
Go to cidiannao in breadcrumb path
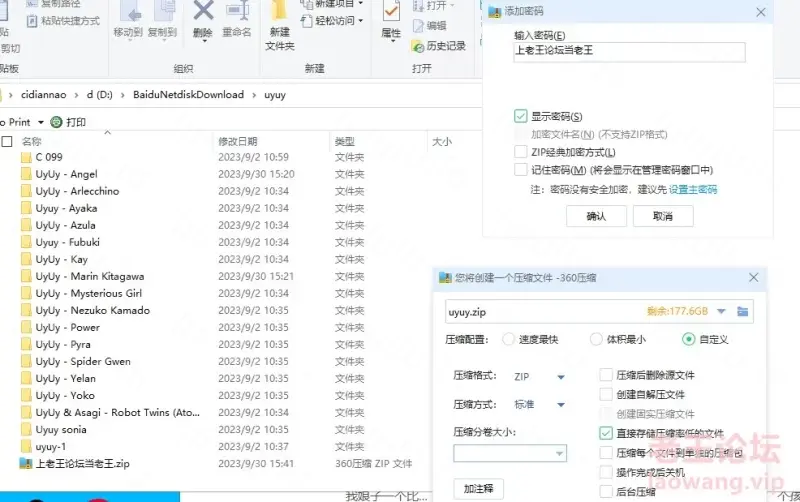click(x=43, y=95)
